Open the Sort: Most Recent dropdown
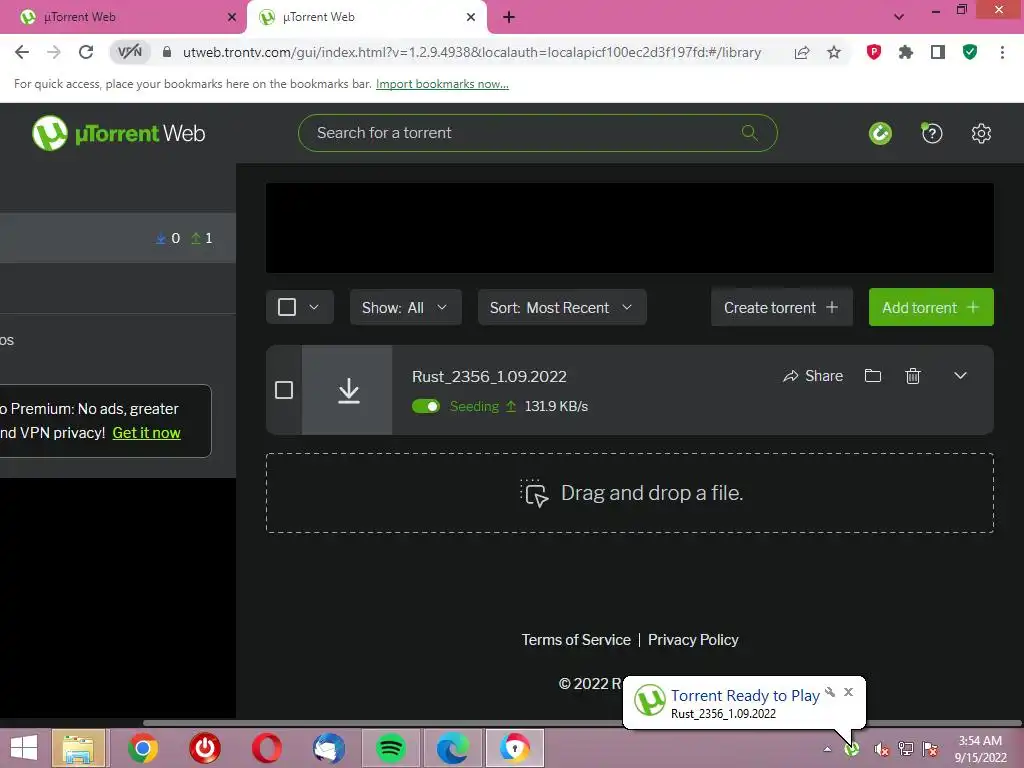 pos(562,307)
